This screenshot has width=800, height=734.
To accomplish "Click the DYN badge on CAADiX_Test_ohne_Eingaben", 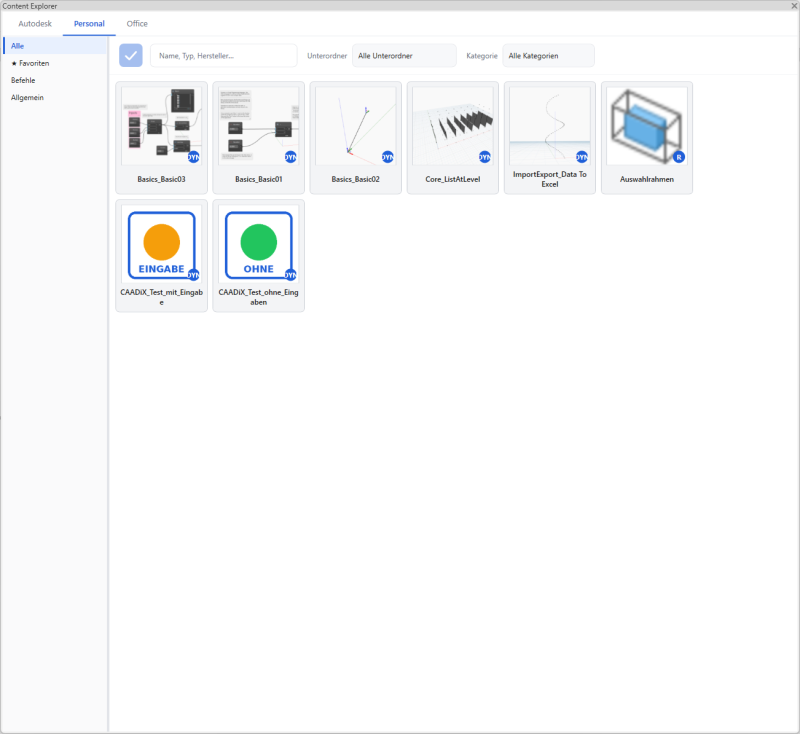I will [290, 275].
